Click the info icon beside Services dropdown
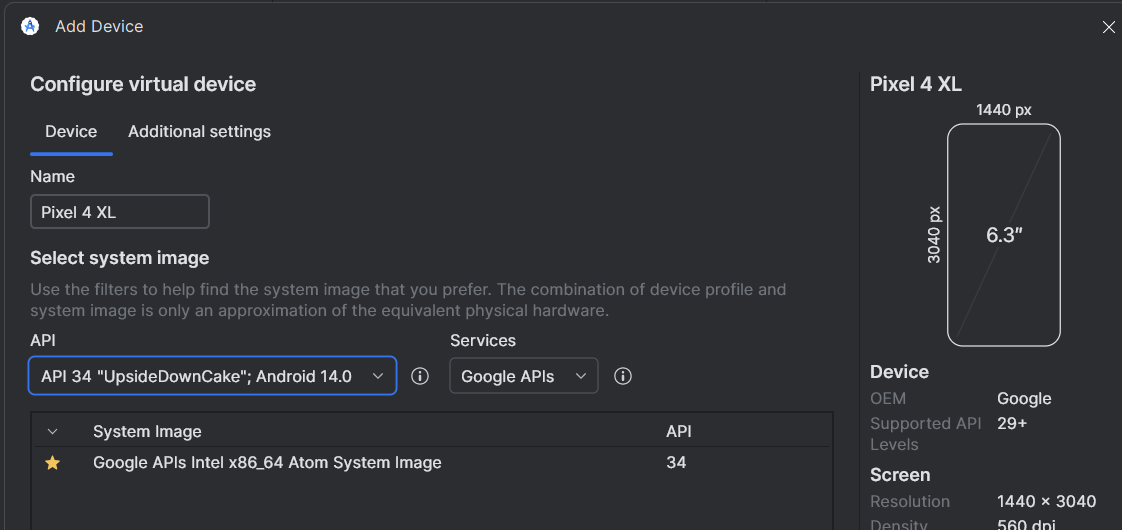This screenshot has width=1122, height=530. coord(623,376)
